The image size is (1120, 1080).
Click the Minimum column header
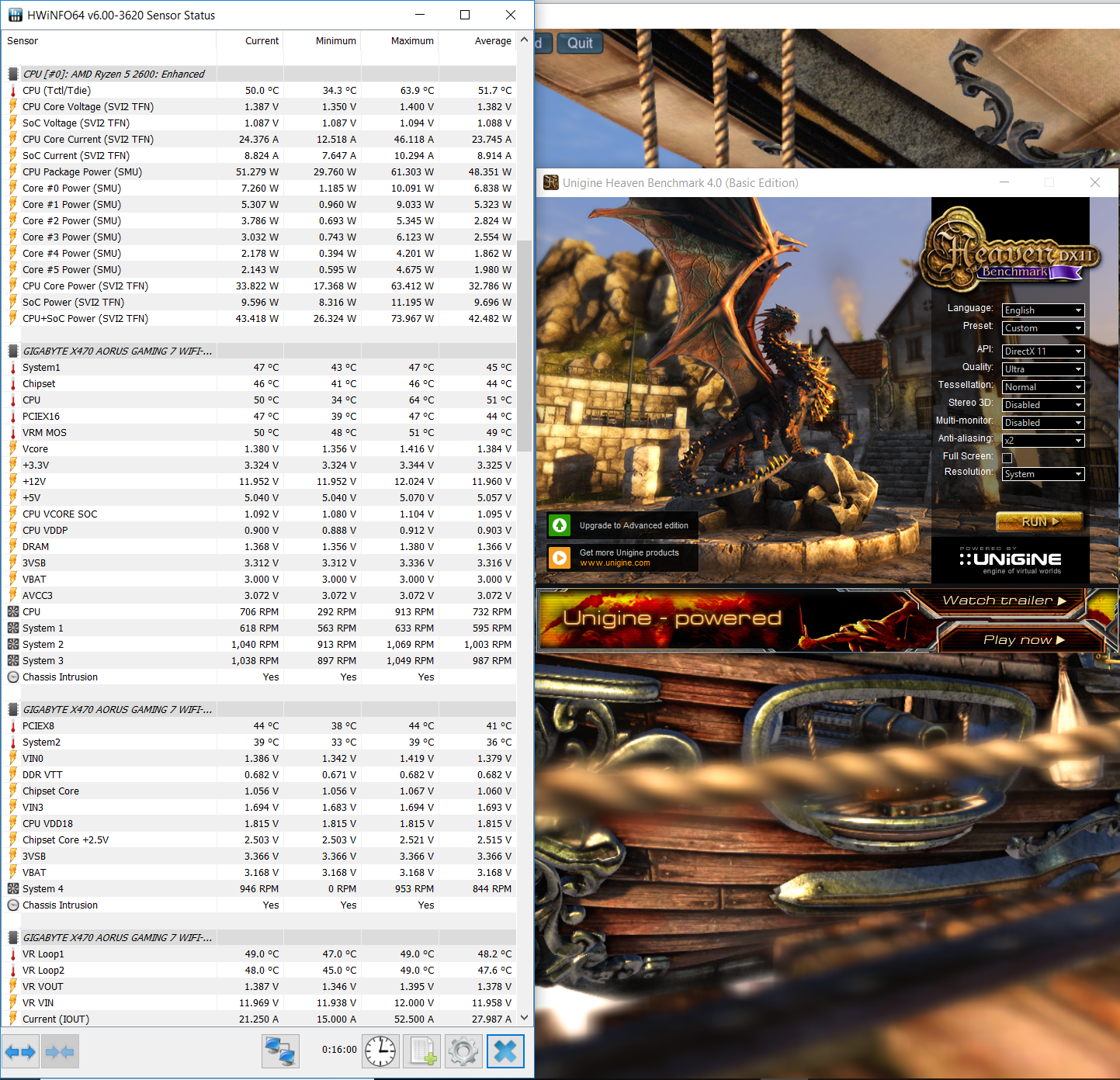tap(322, 41)
